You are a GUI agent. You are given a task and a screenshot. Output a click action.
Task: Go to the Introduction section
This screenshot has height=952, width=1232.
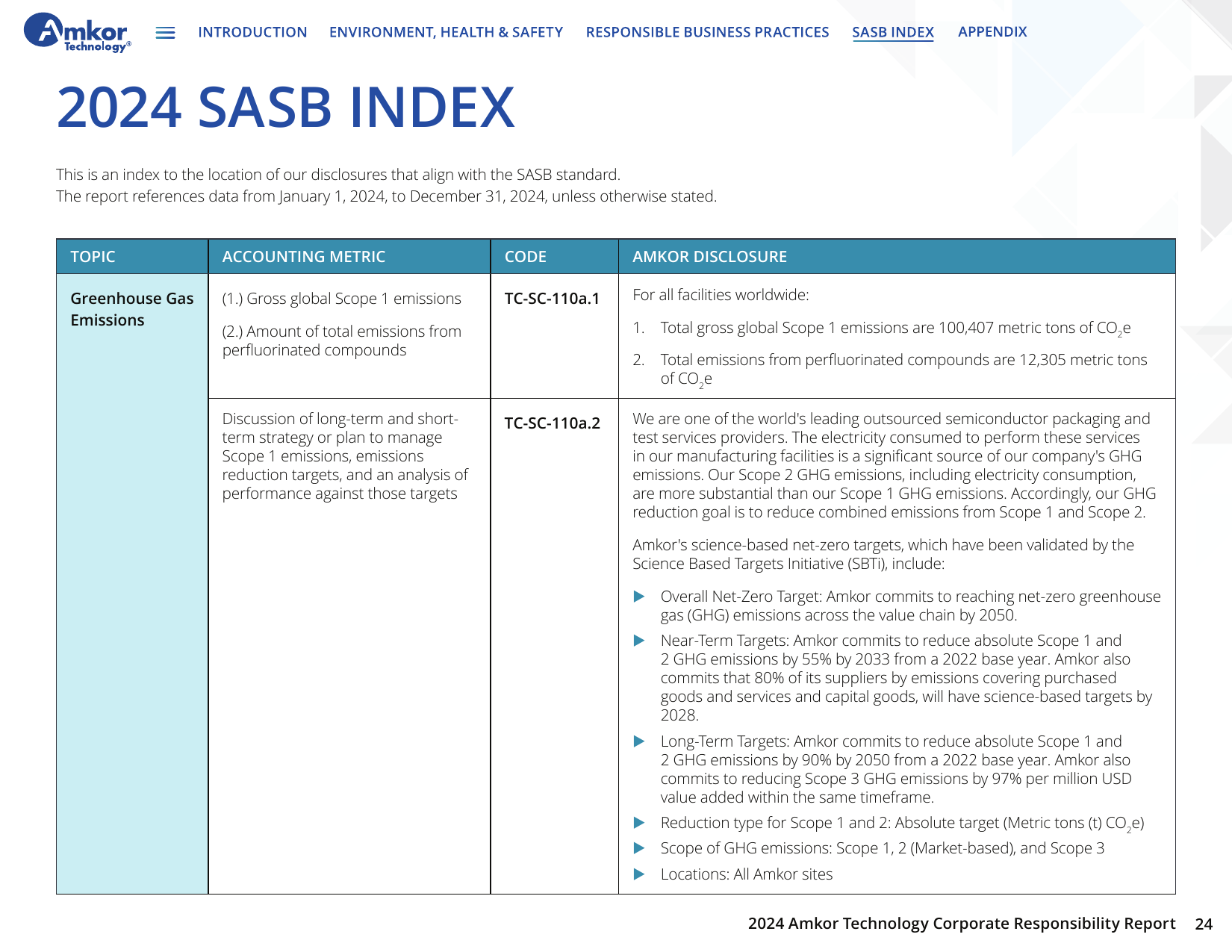click(x=252, y=32)
